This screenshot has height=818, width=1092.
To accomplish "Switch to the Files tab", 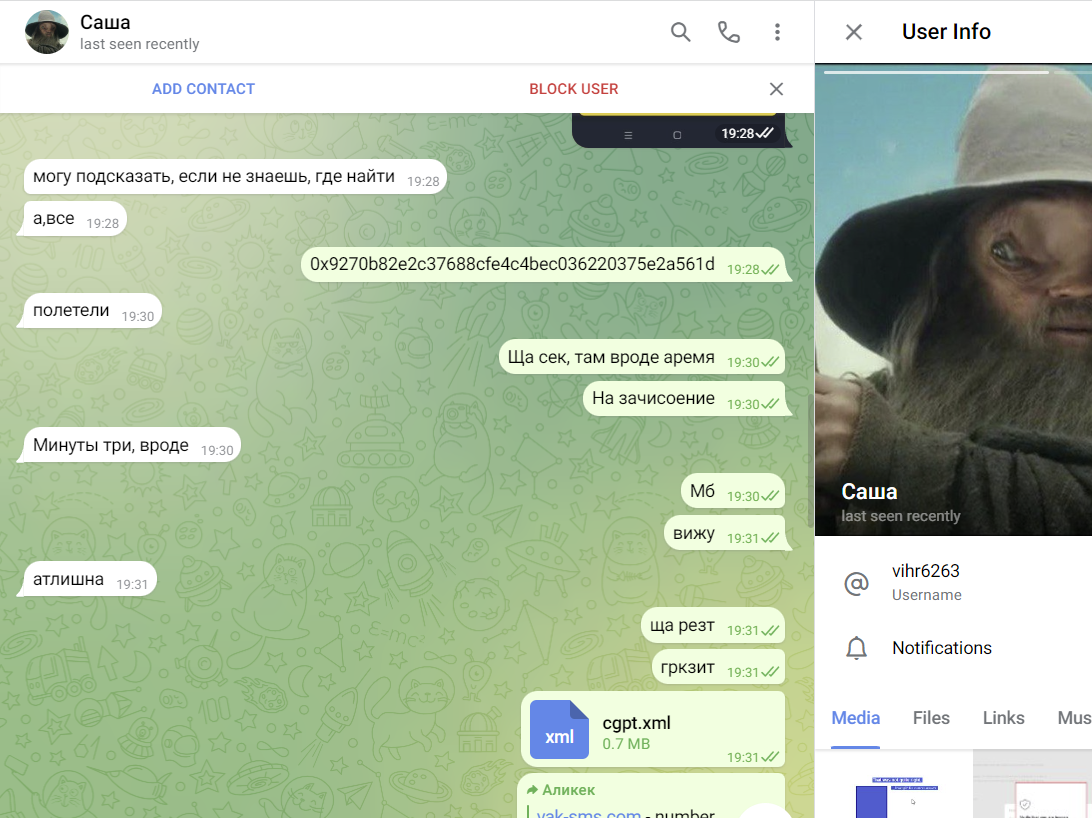I will click(930, 718).
